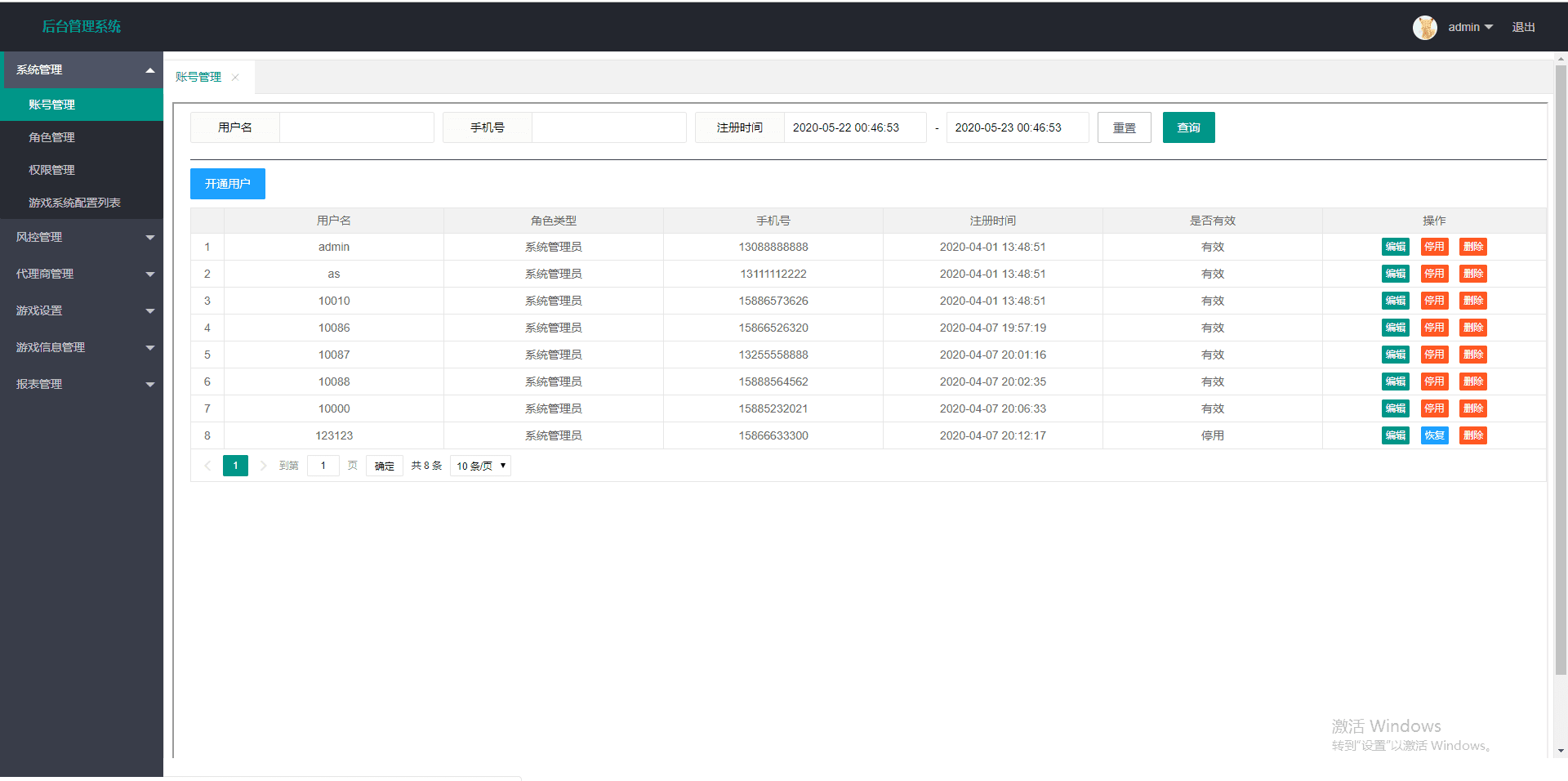Close the 账号管理 tab
This screenshot has width=1568, height=781.
(x=235, y=78)
